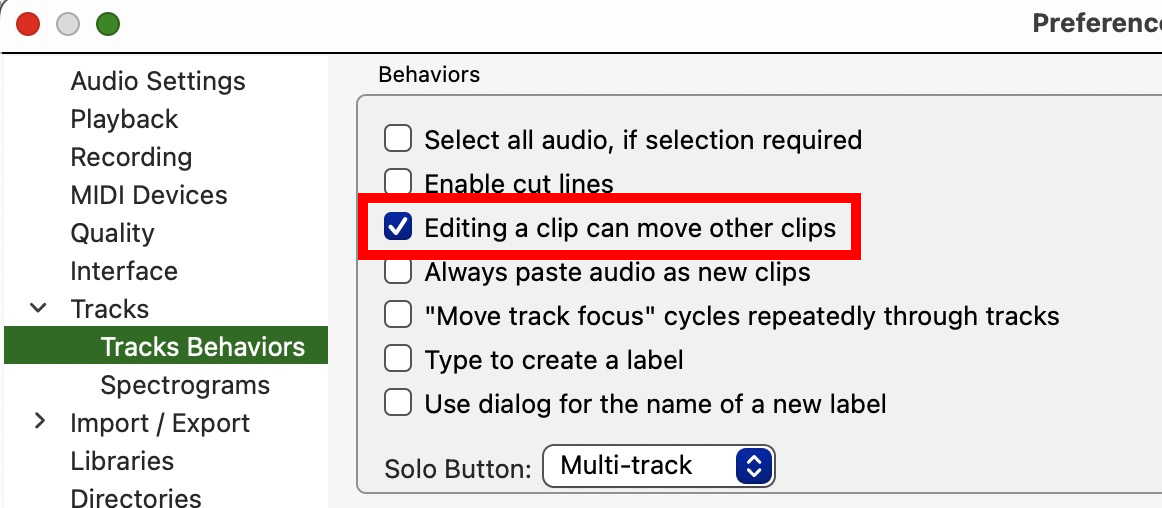Select Tracks Behaviors in the sidebar
The image size is (1162, 508).
[203, 347]
